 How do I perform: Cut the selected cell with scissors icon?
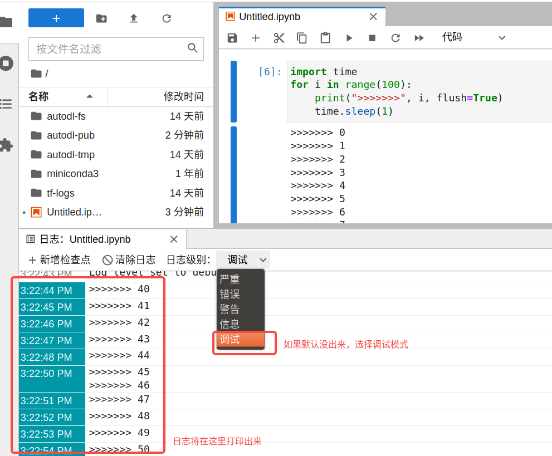pos(278,38)
